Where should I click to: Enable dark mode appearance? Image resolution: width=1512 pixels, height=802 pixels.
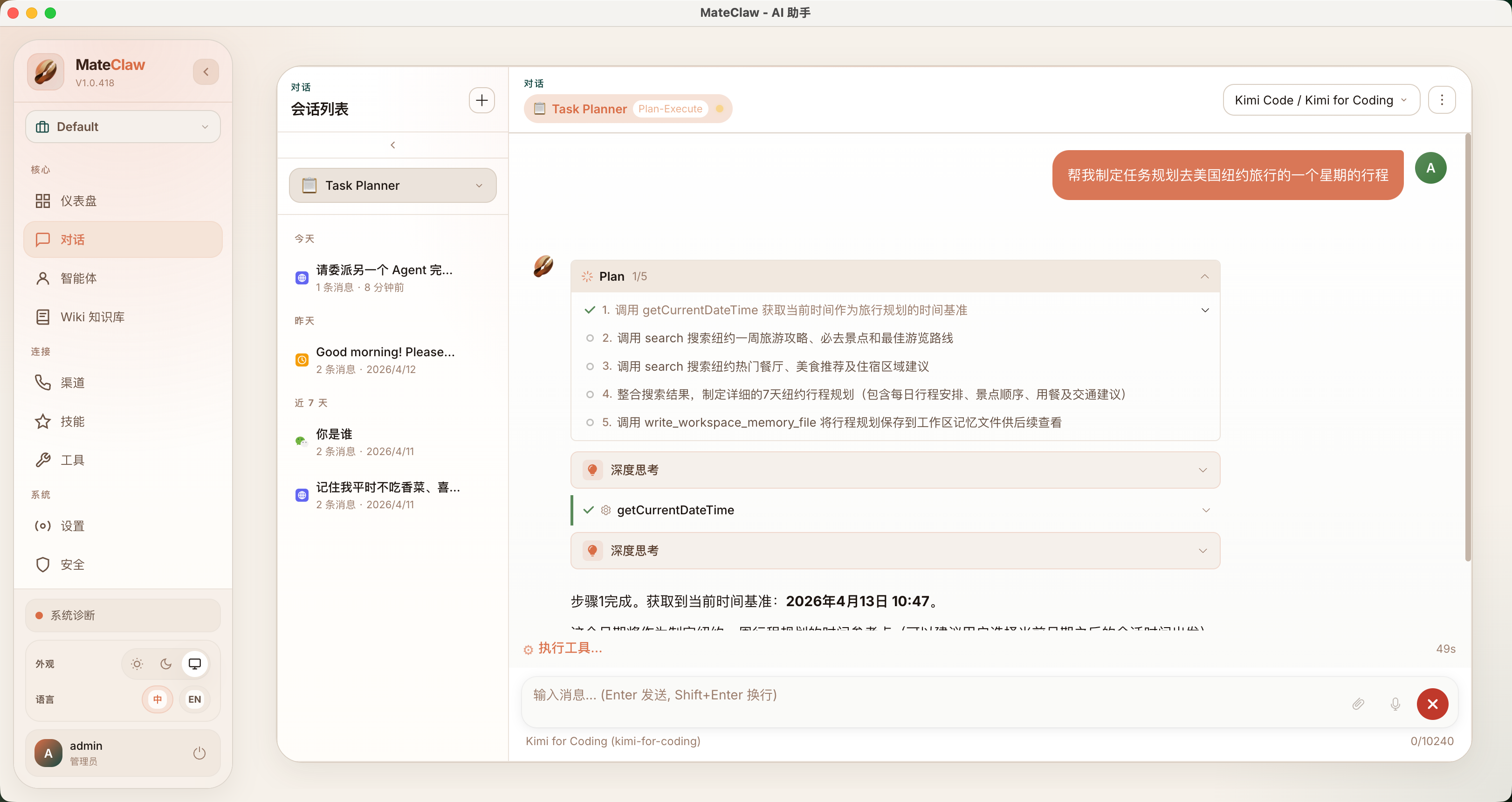[x=165, y=664]
